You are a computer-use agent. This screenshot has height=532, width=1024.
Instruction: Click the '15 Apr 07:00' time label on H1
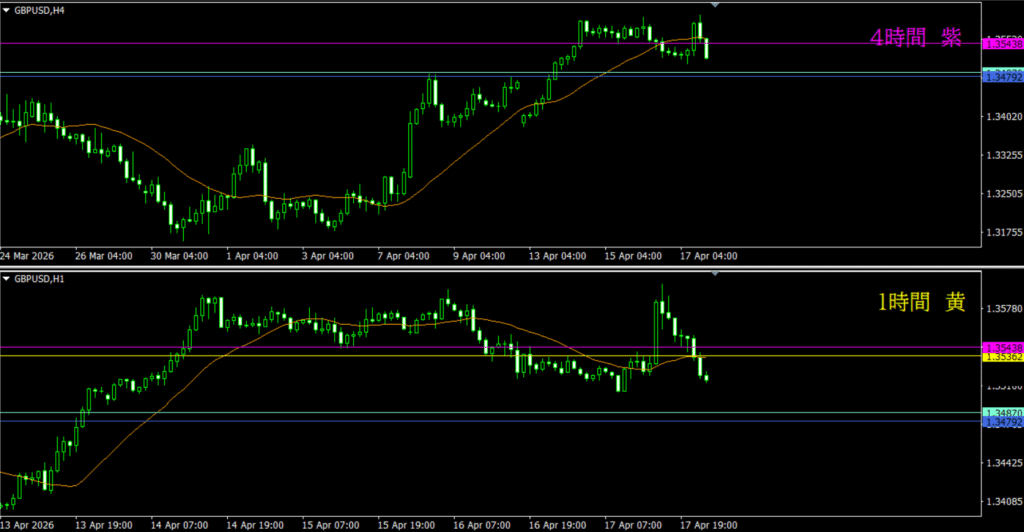coord(330,524)
